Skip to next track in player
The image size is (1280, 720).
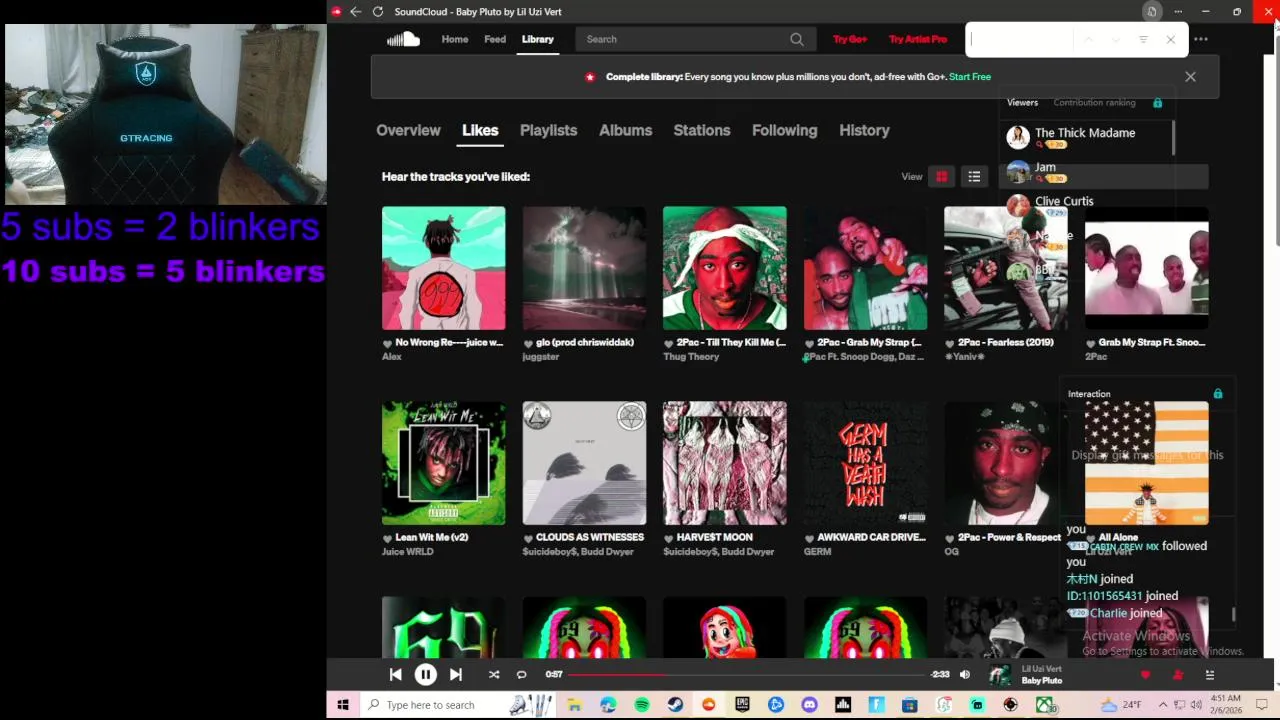[455, 675]
